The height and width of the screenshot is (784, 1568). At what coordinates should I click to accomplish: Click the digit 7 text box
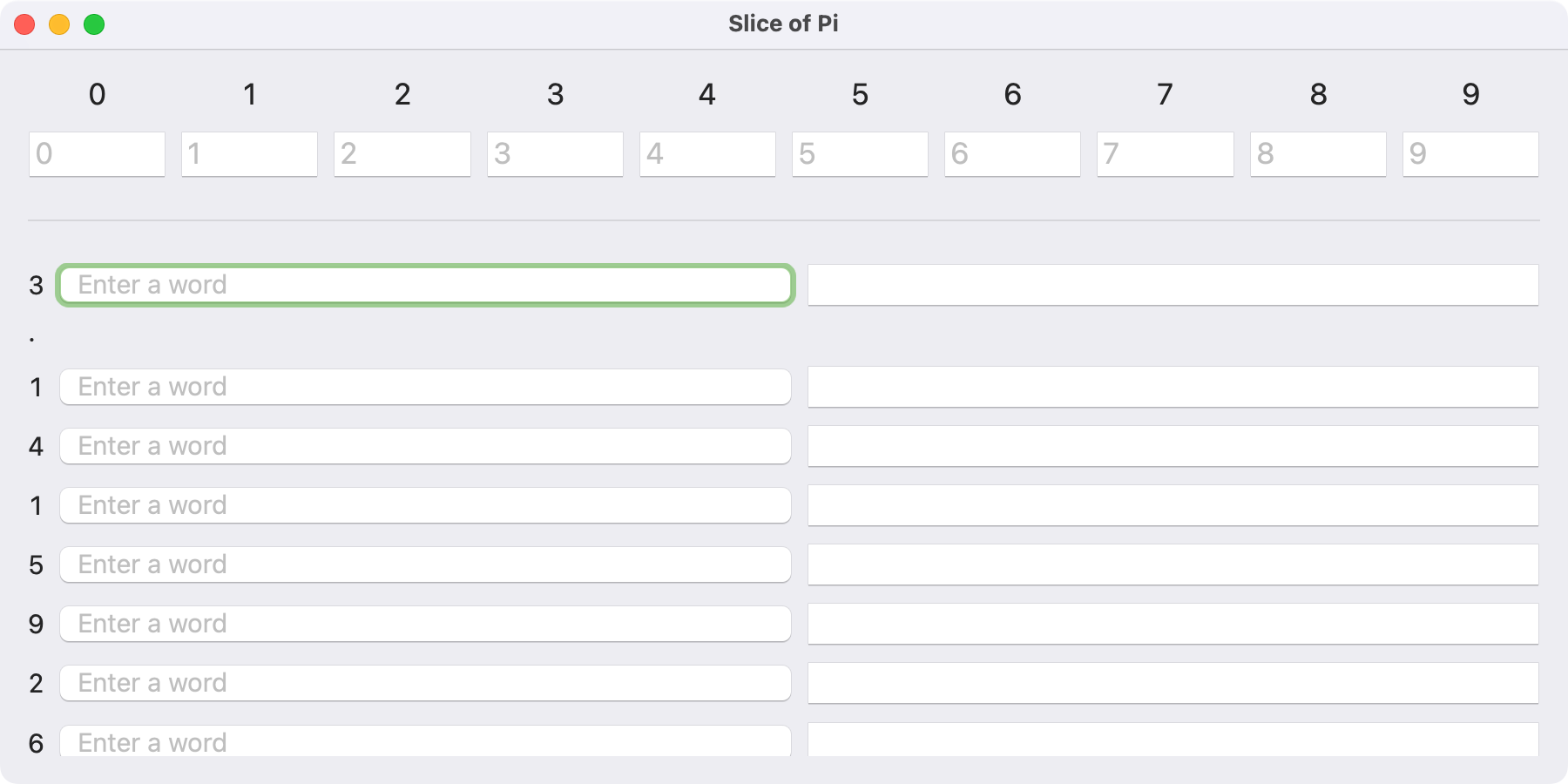(1165, 154)
